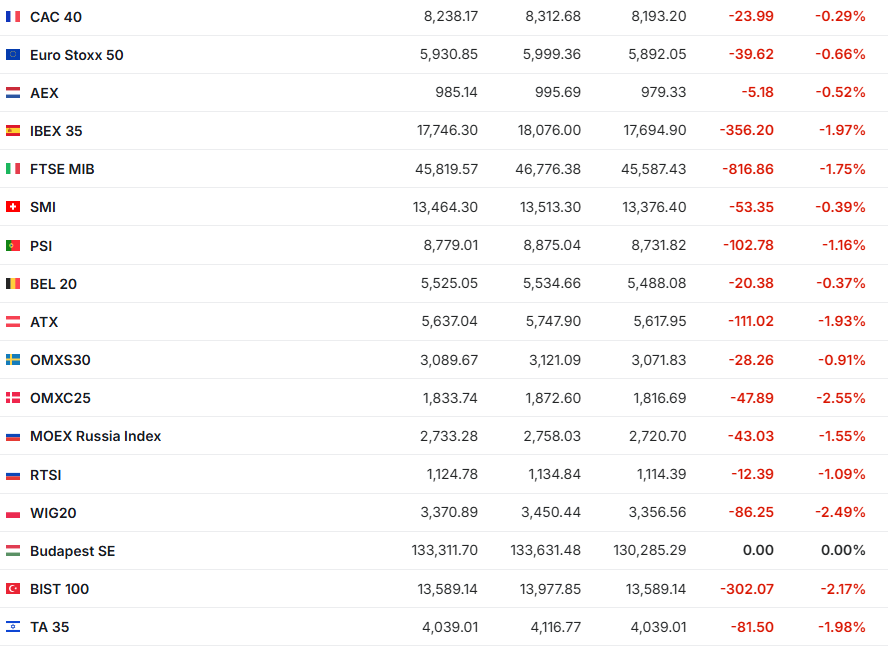The image size is (888, 648).
Task: Click the France flag icon beside CAC 40
Action: tap(13, 17)
